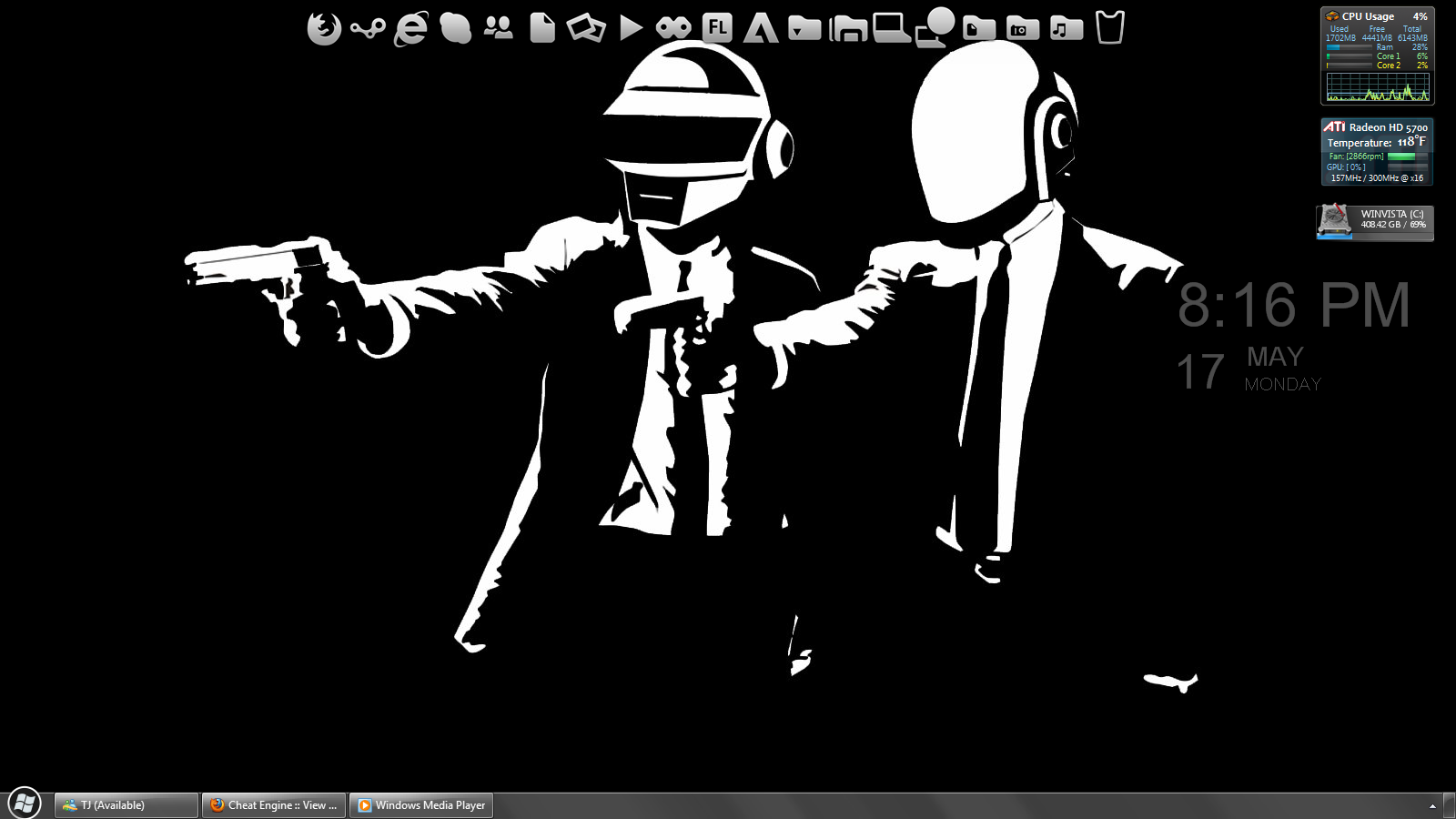1456x819 pixels.
Task: Click the MONDAY weekday text
Action: [1282, 385]
